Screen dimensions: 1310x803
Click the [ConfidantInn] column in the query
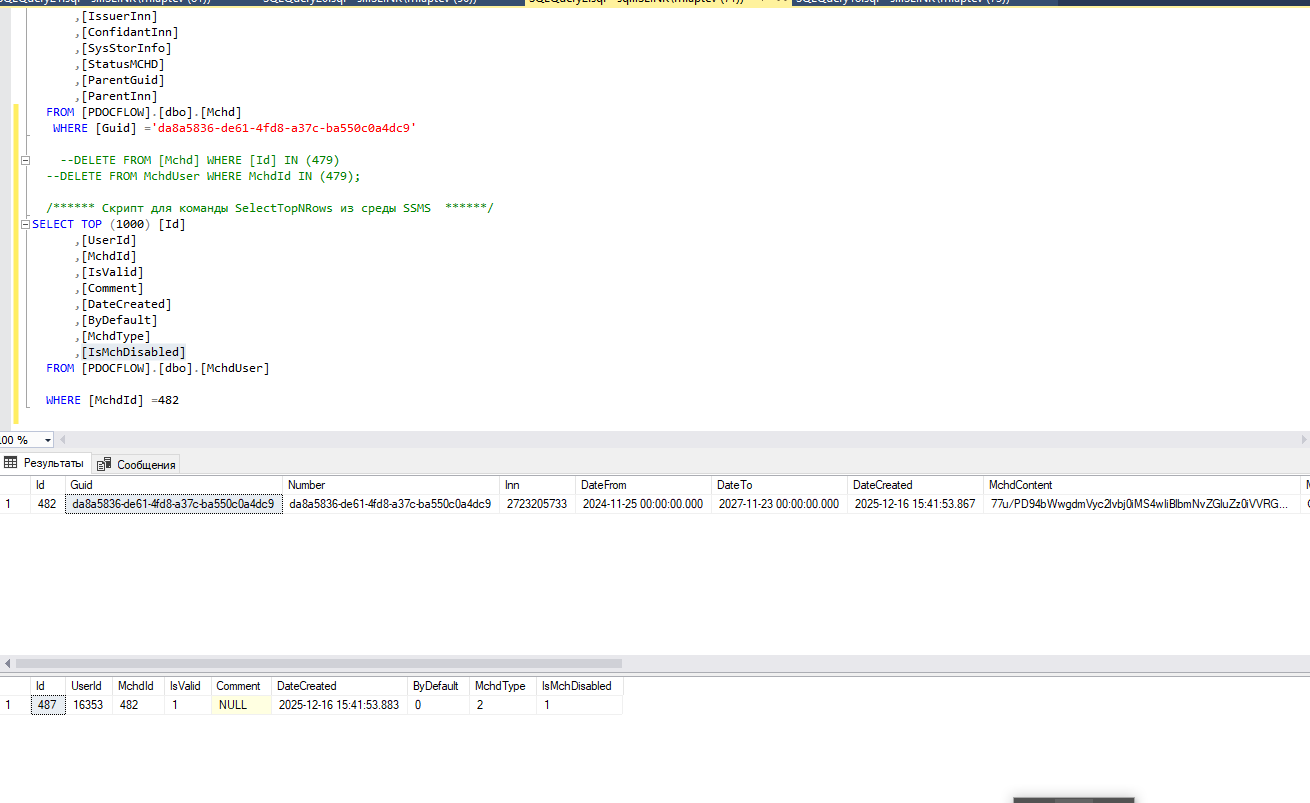(x=130, y=32)
